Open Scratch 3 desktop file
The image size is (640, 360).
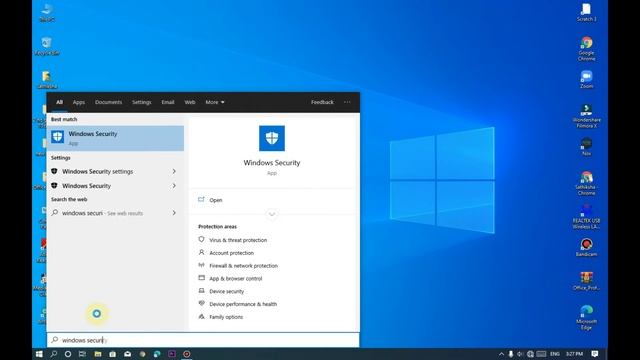586,12
